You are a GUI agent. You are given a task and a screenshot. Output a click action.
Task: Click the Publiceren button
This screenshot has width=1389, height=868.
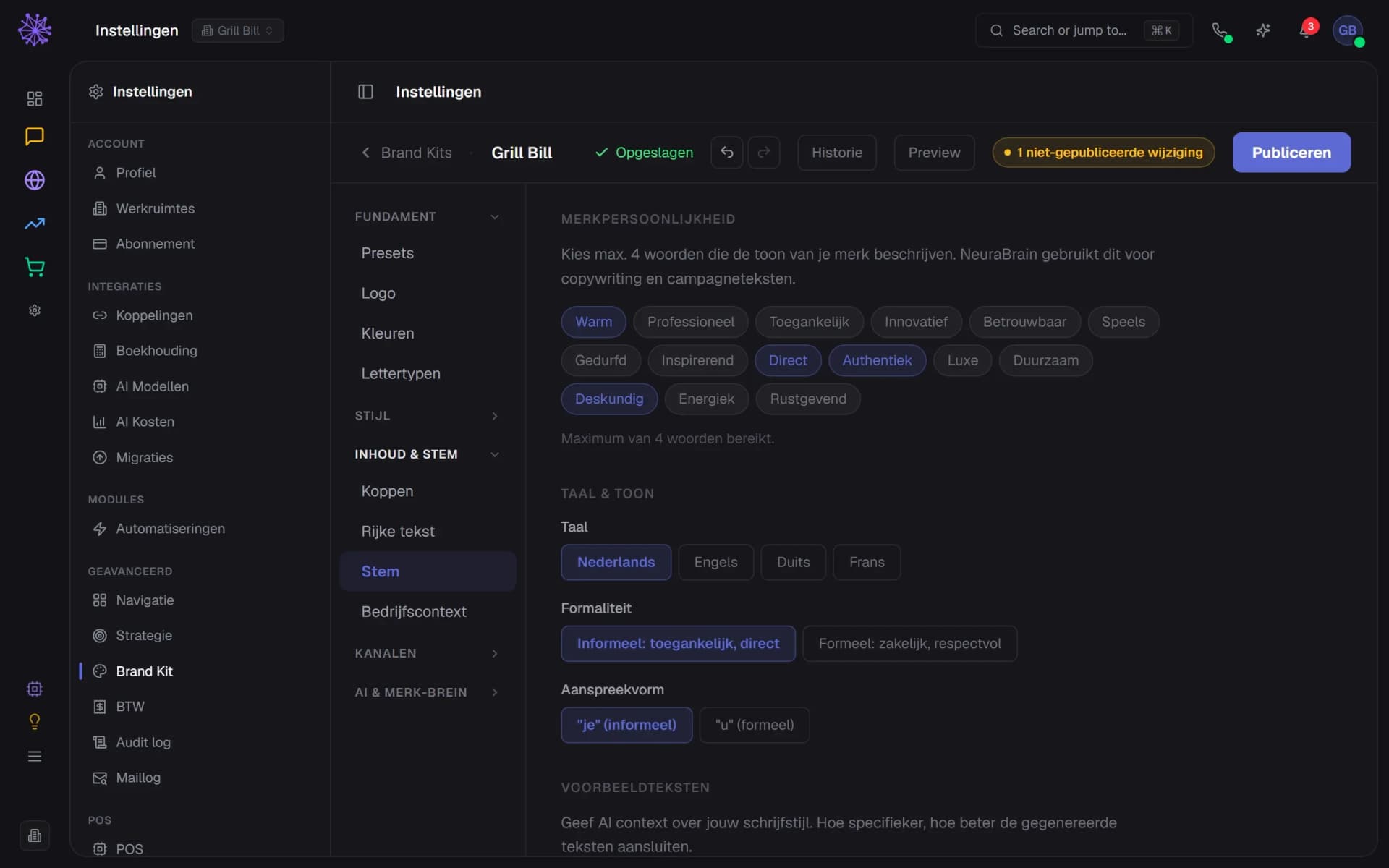click(1291, 153)
